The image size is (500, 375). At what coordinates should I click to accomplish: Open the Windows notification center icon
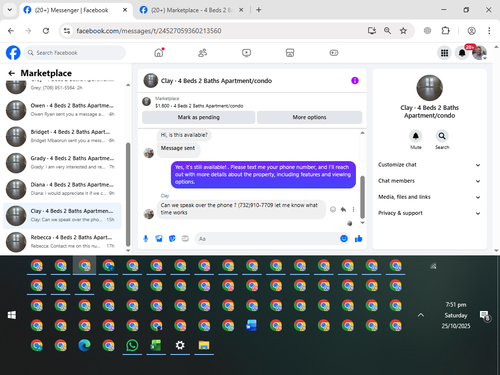[484, 316]
